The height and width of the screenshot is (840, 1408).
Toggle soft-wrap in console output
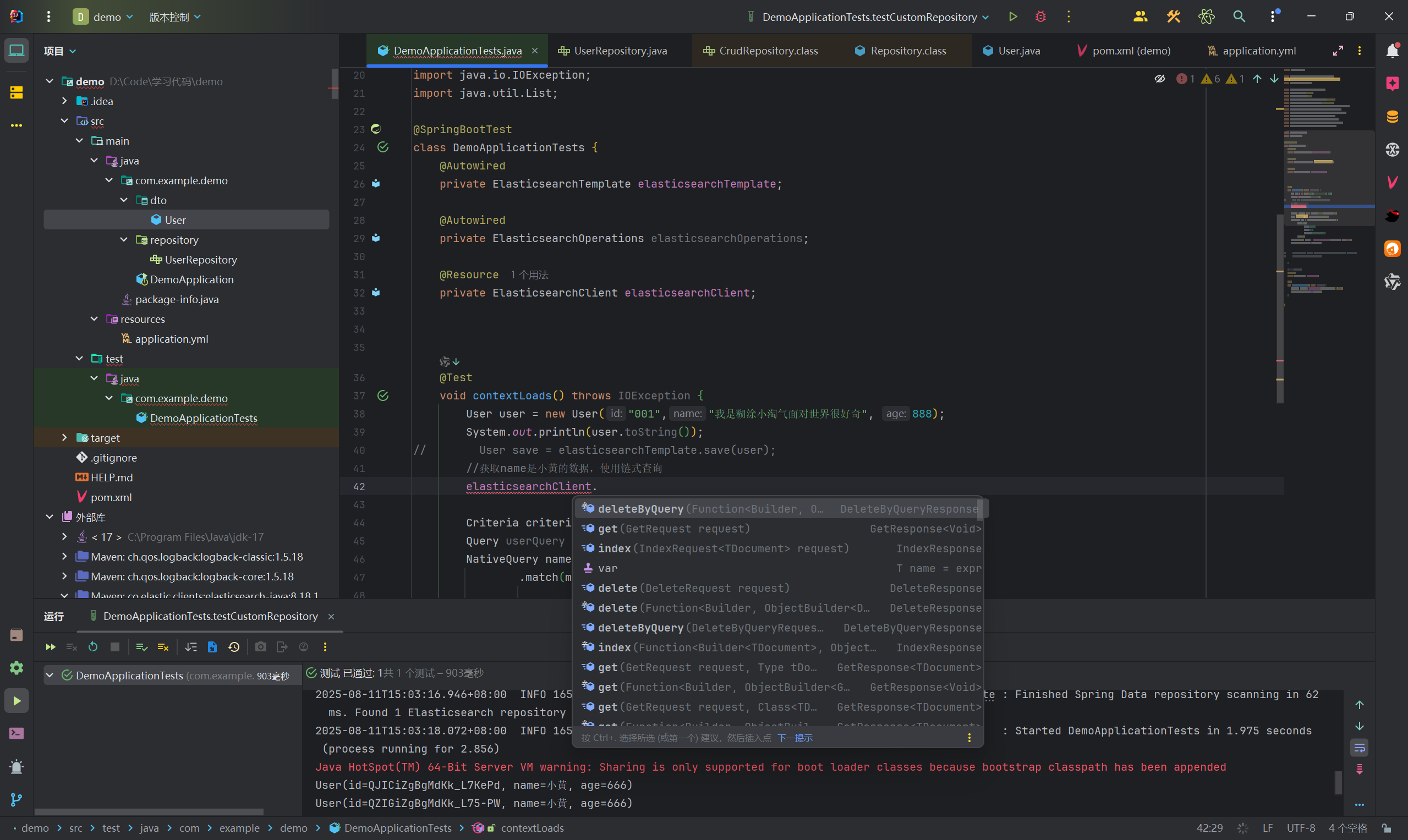pyautogui.click(x=1360, y=748)
